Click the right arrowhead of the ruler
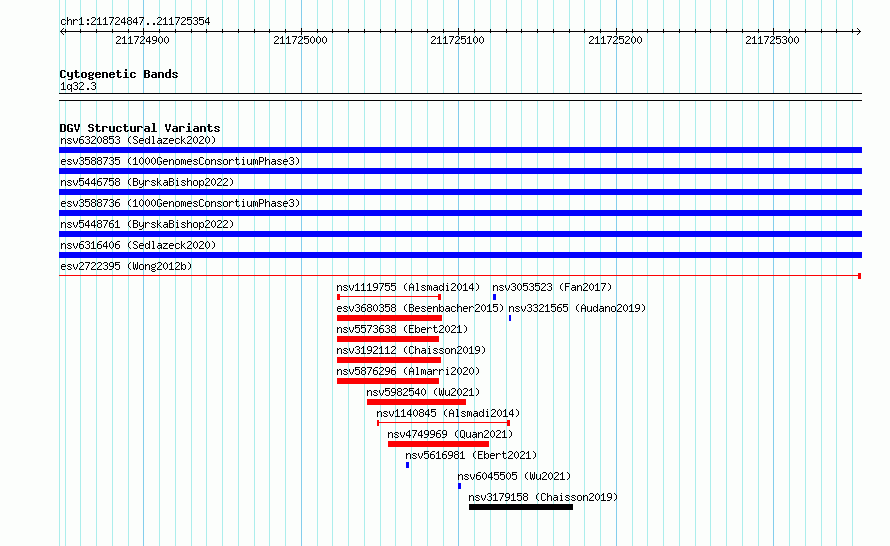 [x=858, y=32]
